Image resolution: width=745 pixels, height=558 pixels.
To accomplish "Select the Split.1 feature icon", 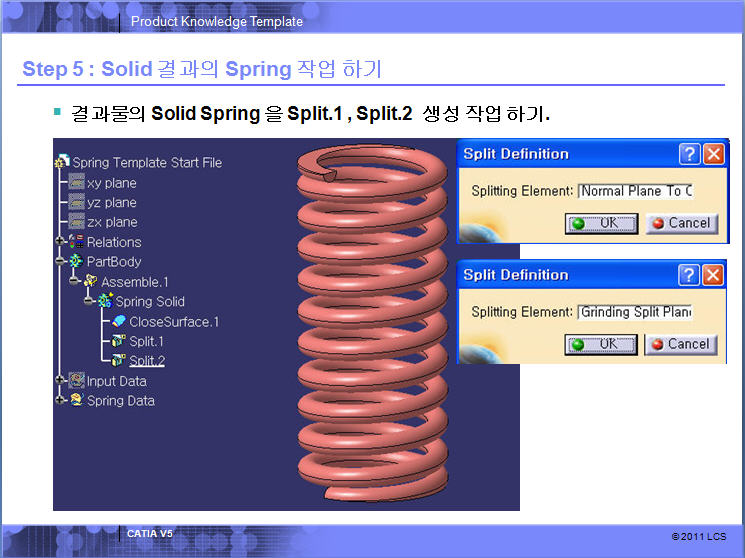I will (118, 342).
